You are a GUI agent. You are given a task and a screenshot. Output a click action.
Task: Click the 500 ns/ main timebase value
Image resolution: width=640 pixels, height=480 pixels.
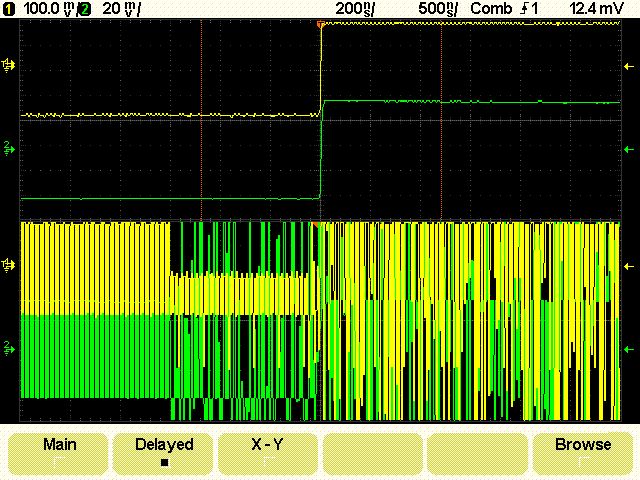(x=438, y=9)
